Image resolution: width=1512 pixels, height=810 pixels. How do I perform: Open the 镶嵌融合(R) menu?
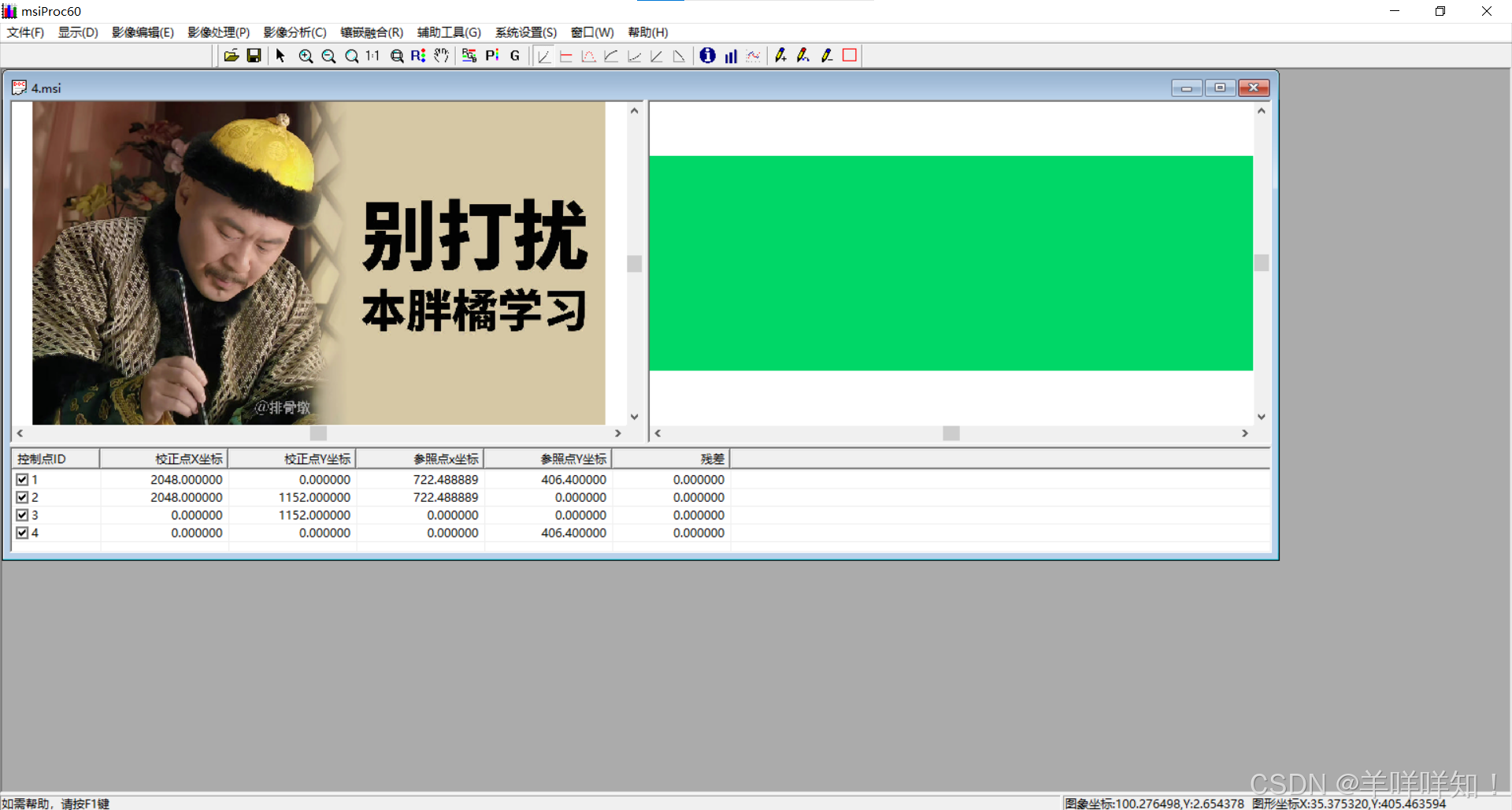click(x=372, y=32)
